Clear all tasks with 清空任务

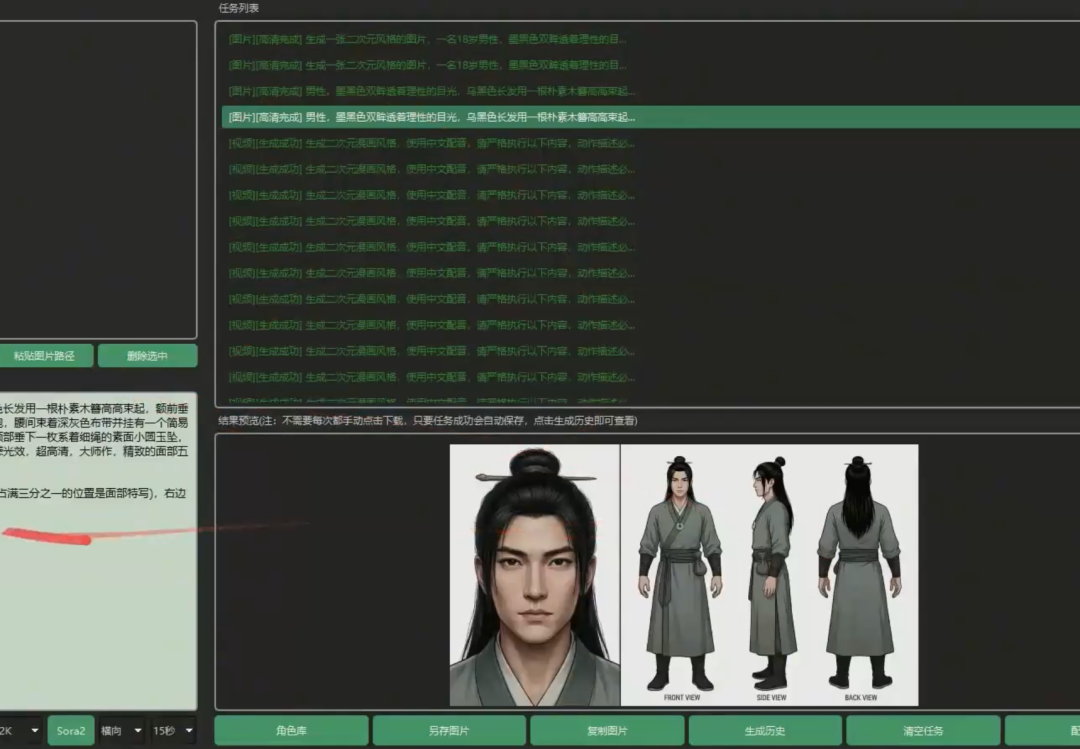coord(922,731)
